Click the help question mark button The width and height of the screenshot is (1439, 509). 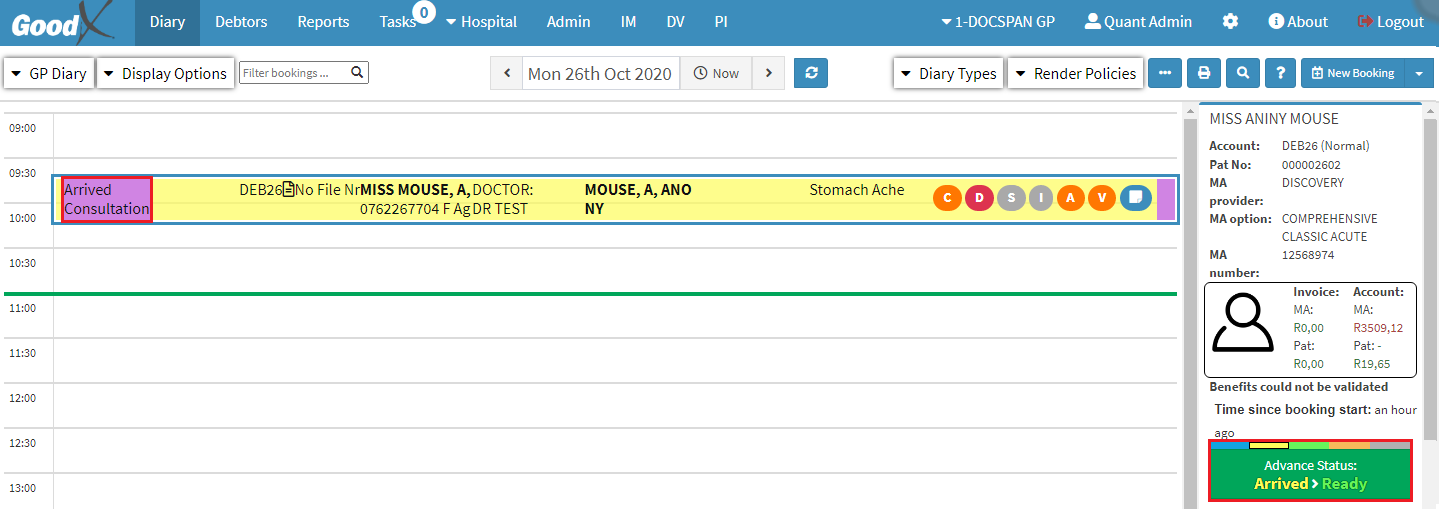[x=1280, y=73]
